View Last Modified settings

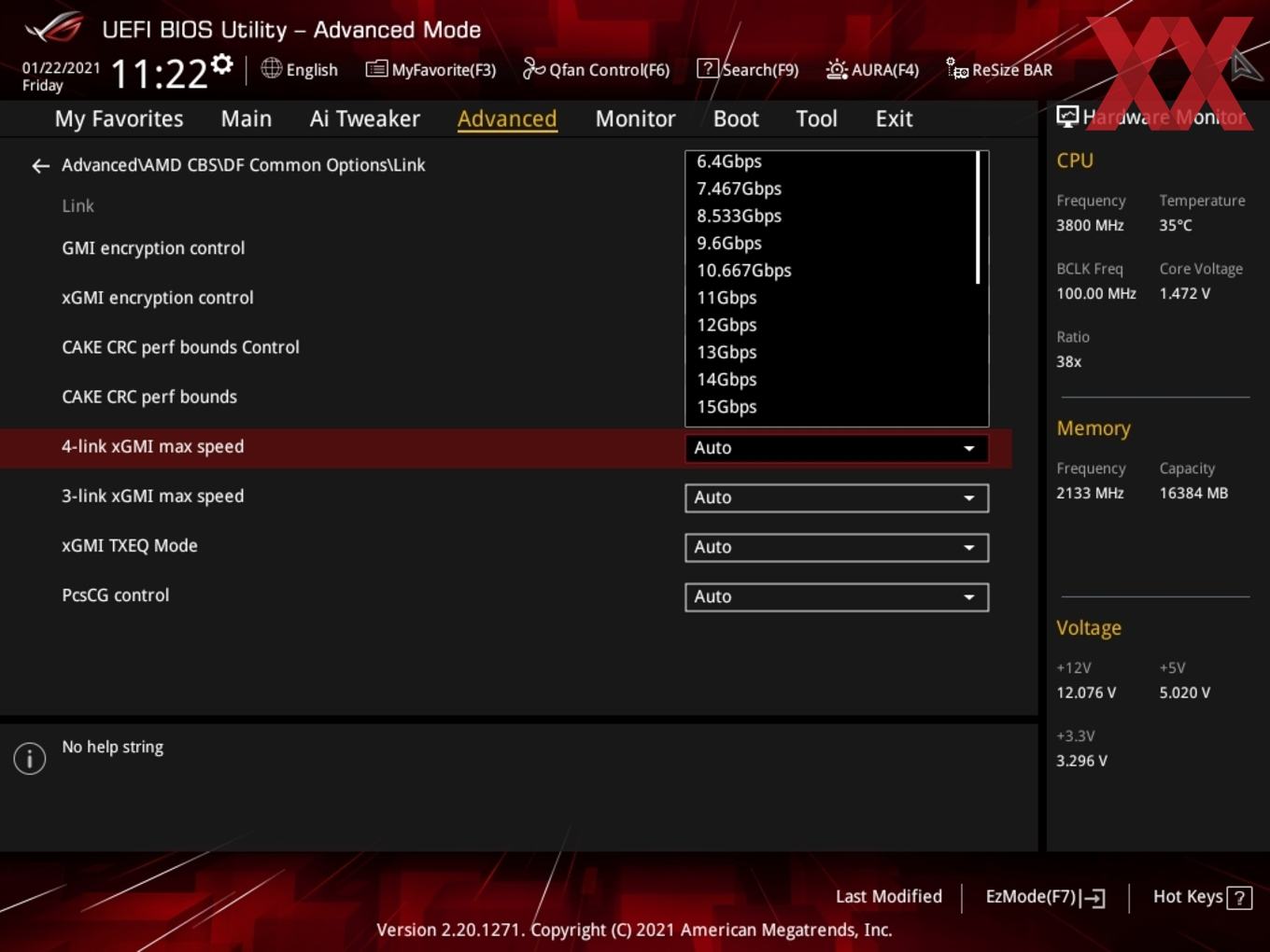click(889, 897)
